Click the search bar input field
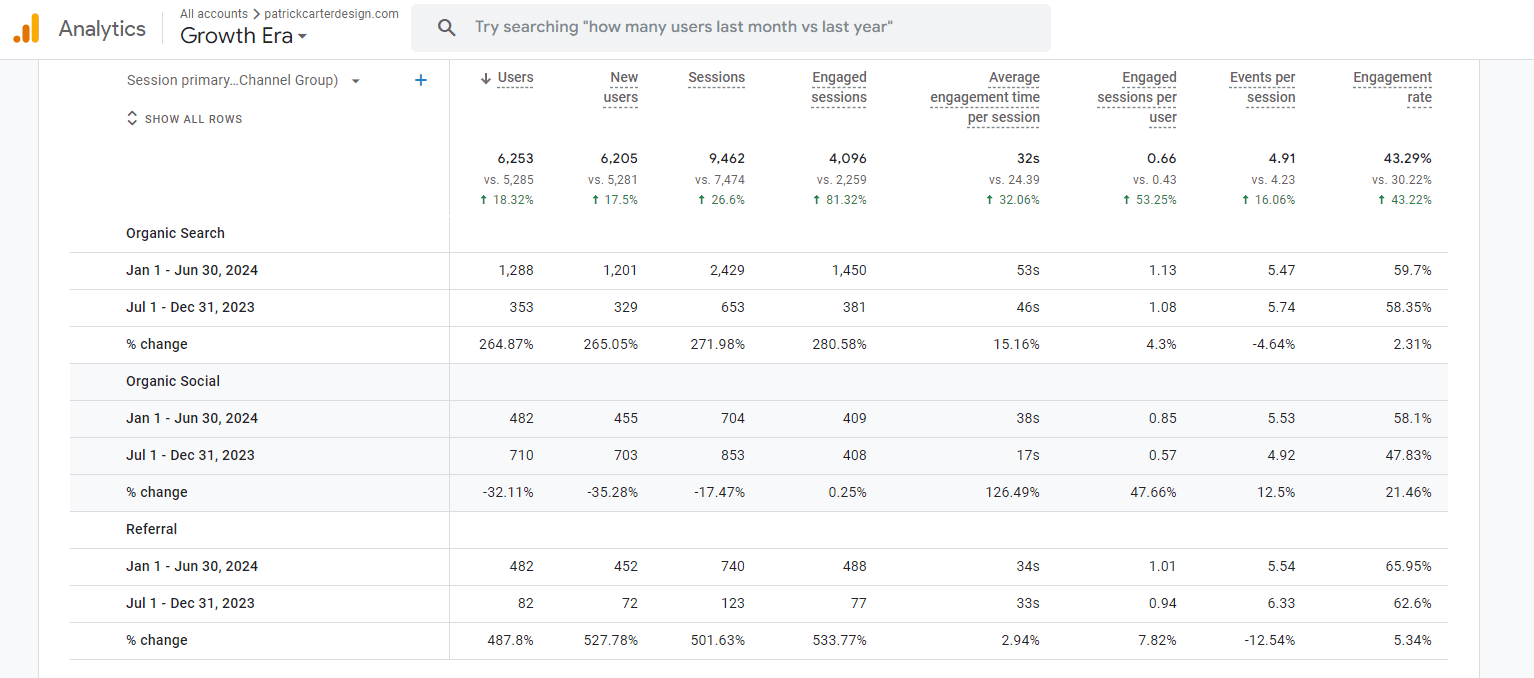This screenshot has width=1534, height=678. click(x=730, y=27)
